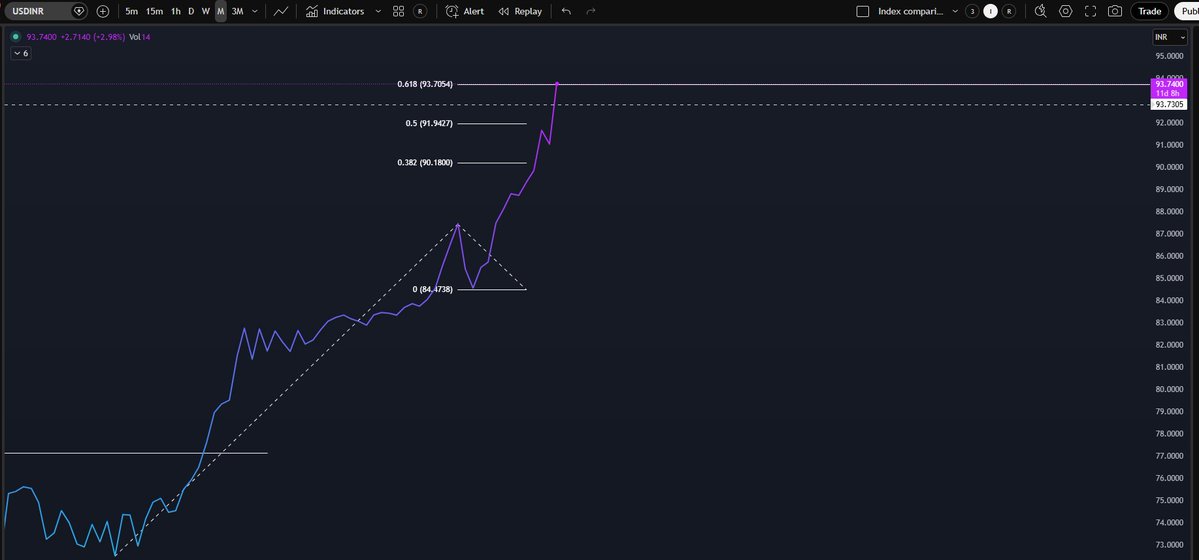Image resolution: width=1199 pixels, height=560 pixels.
Task: Expand the timeframe interval dropdown arrow
Action: 255,11
